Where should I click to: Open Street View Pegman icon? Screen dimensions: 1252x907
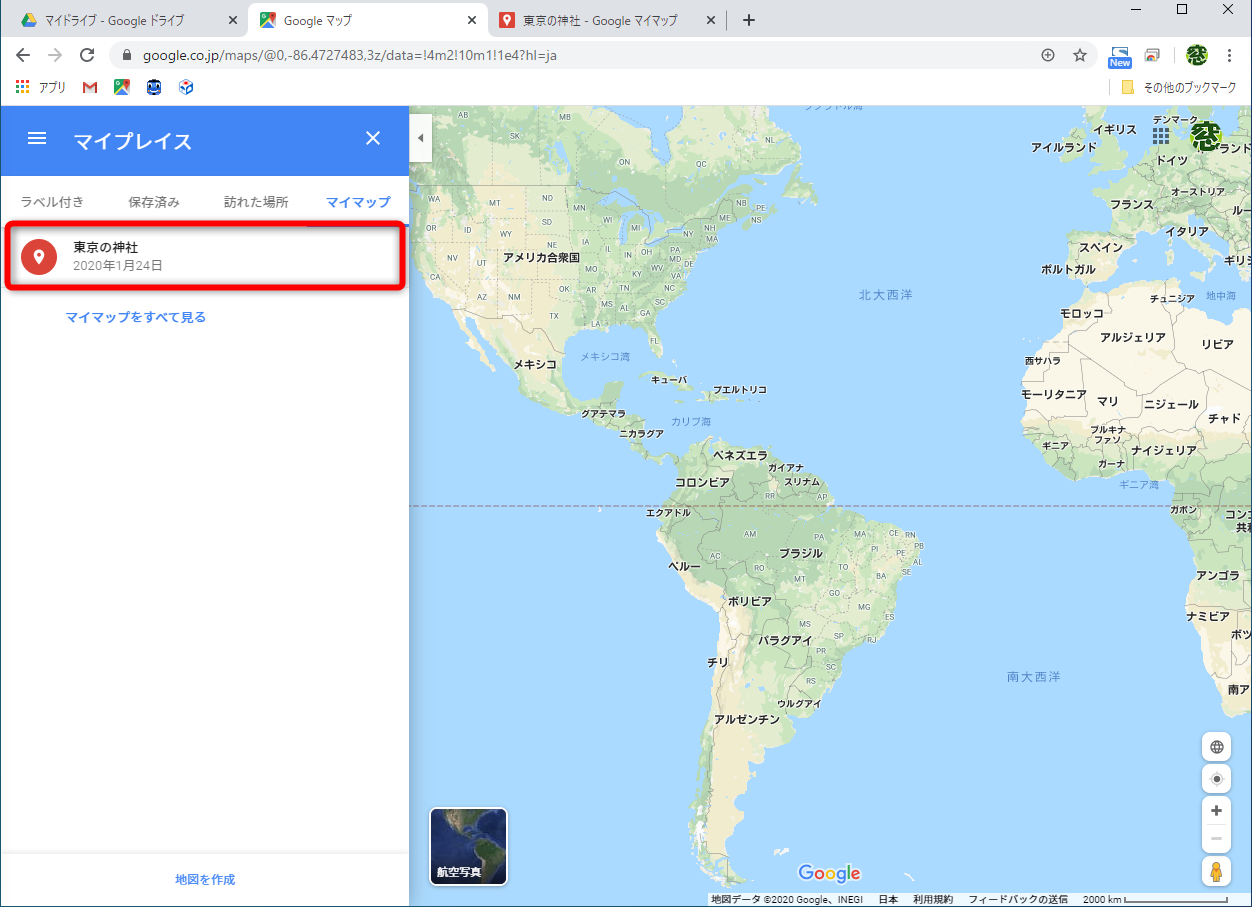click(1217, 872)
